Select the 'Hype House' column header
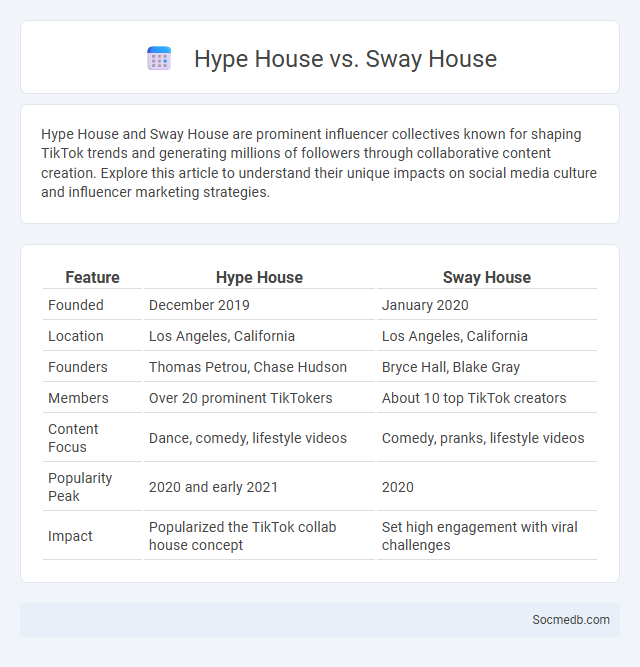 tap(259, 277)
